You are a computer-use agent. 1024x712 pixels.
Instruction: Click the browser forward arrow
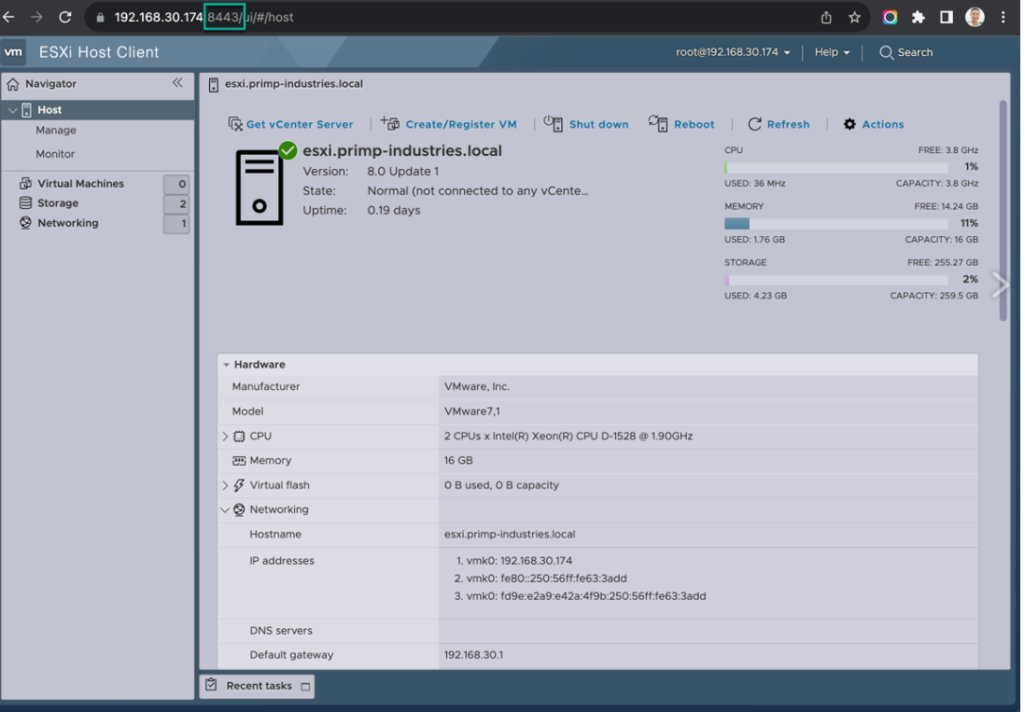pos(37,17)
